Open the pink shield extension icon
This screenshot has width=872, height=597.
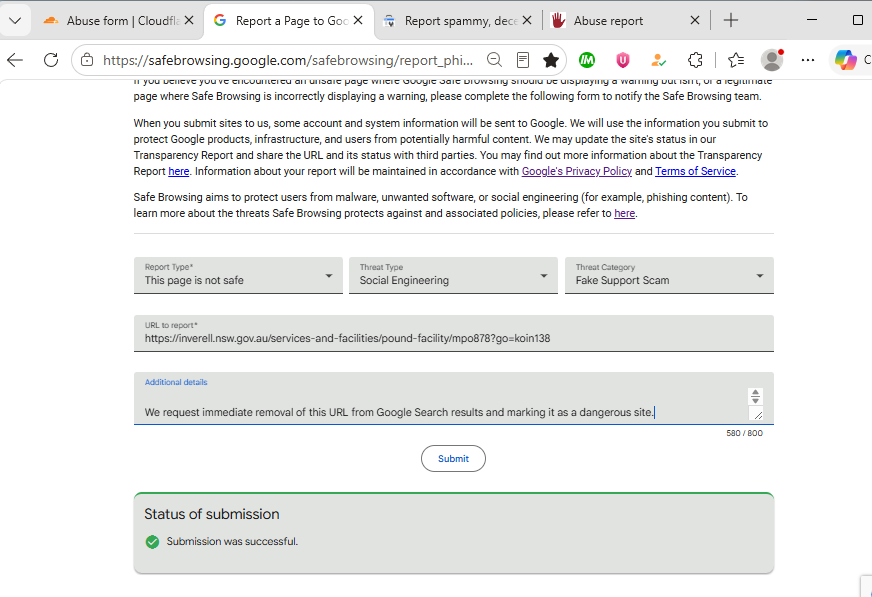click(623, 60)
